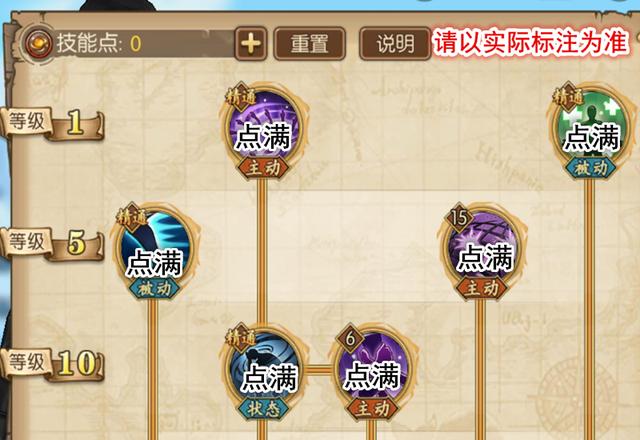
Task: Select the blue wave 被动 skill at level 5
Action: pyautogui.click(x=154, y=247)
